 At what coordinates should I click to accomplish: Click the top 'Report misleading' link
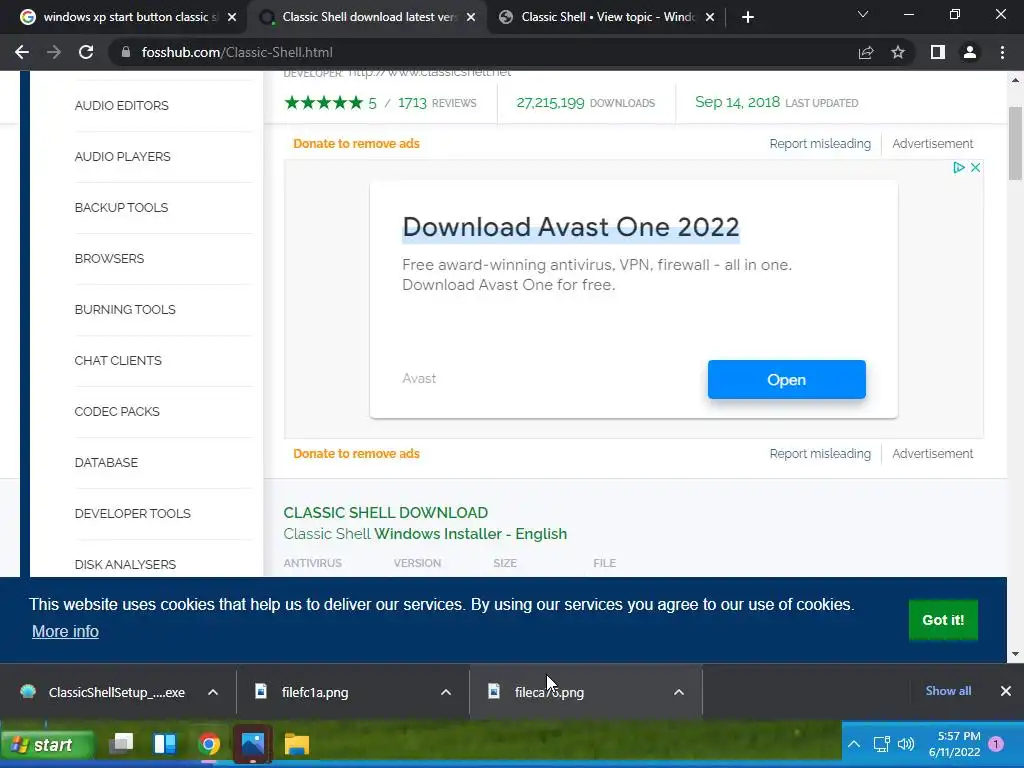pos(820,144)
